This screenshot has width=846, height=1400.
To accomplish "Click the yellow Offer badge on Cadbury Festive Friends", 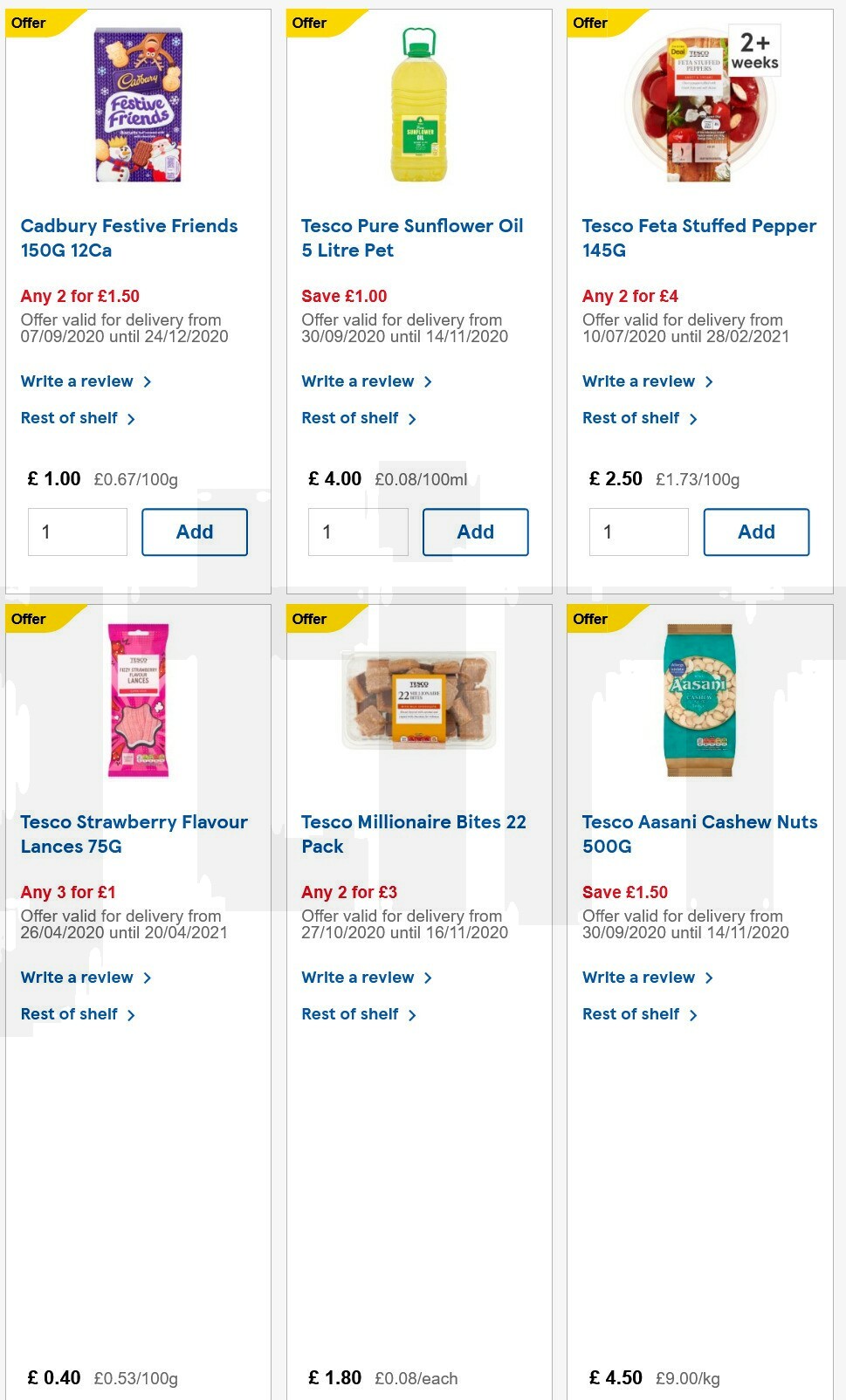I will [x=29, y=24].
